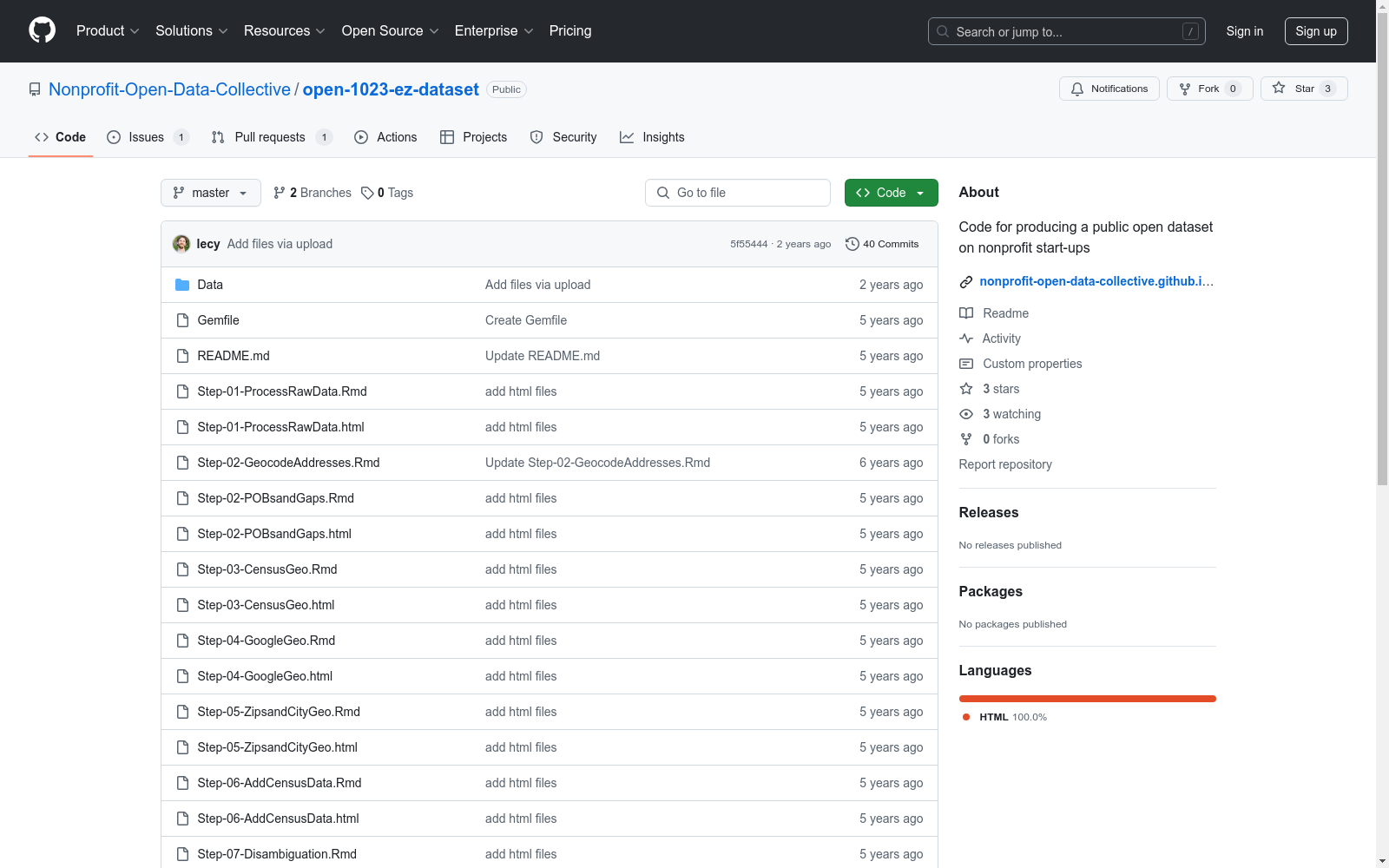The image size is (1389, 868).
Task: View the 3 stars list
Action: [990, 389]
